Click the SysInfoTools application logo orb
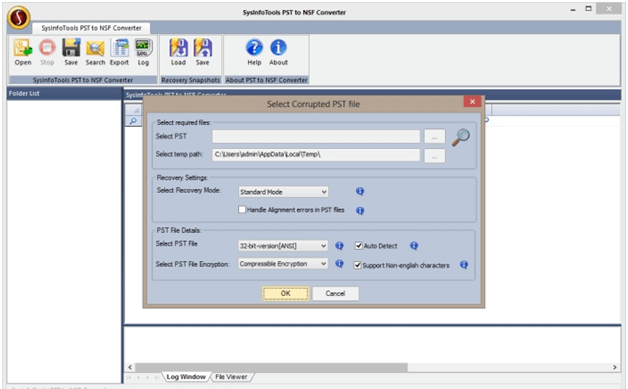The width and height of the screenshot is (628, 389). 19,18
